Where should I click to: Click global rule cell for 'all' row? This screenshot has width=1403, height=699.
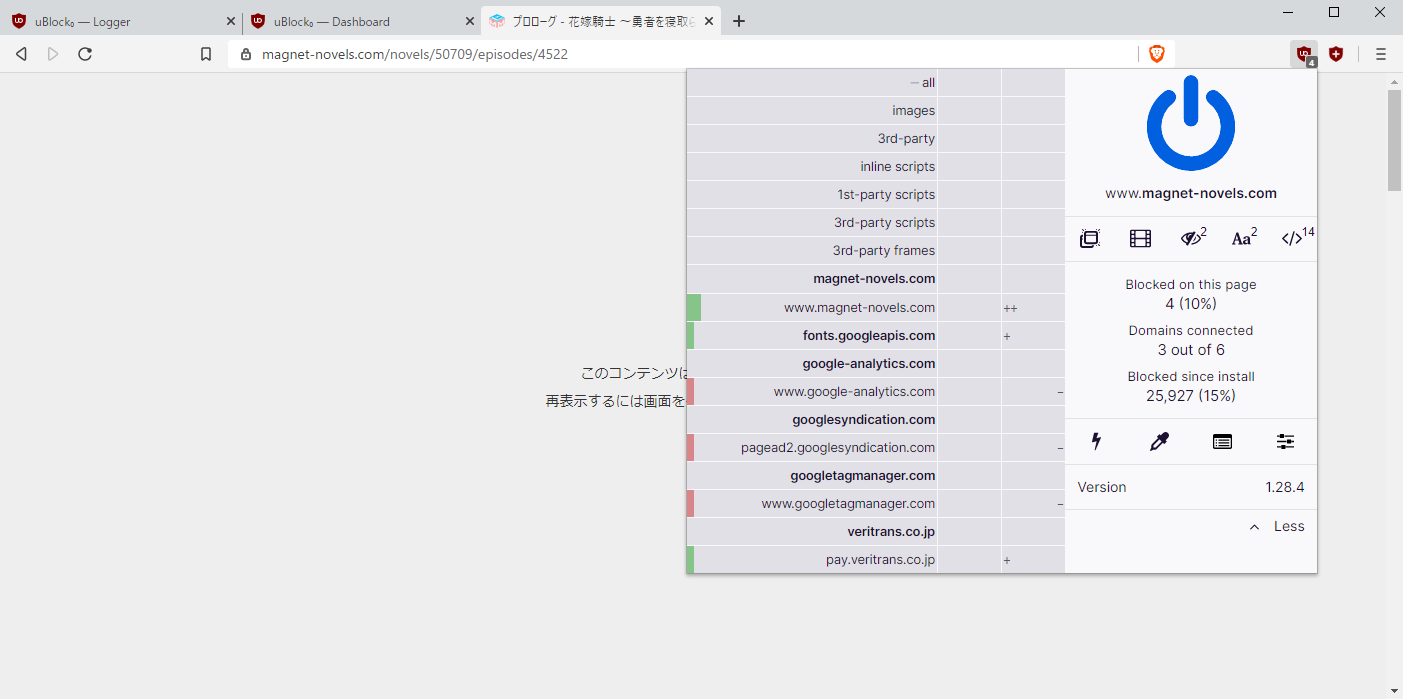point(969,83)
